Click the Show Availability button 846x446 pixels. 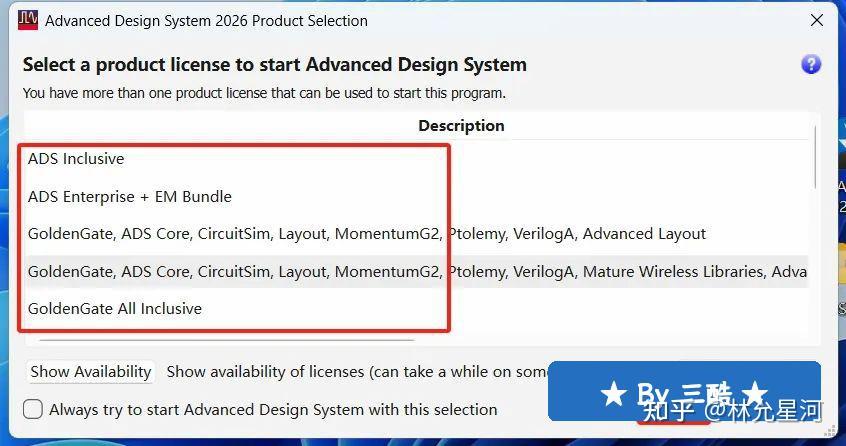point(91,371)
